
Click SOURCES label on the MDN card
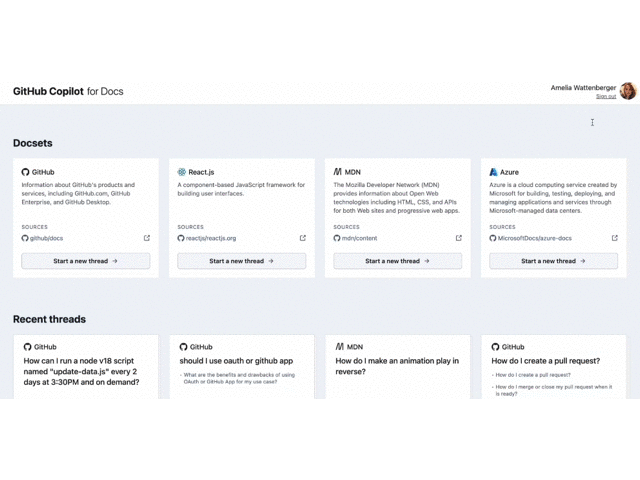click(346, 227)
